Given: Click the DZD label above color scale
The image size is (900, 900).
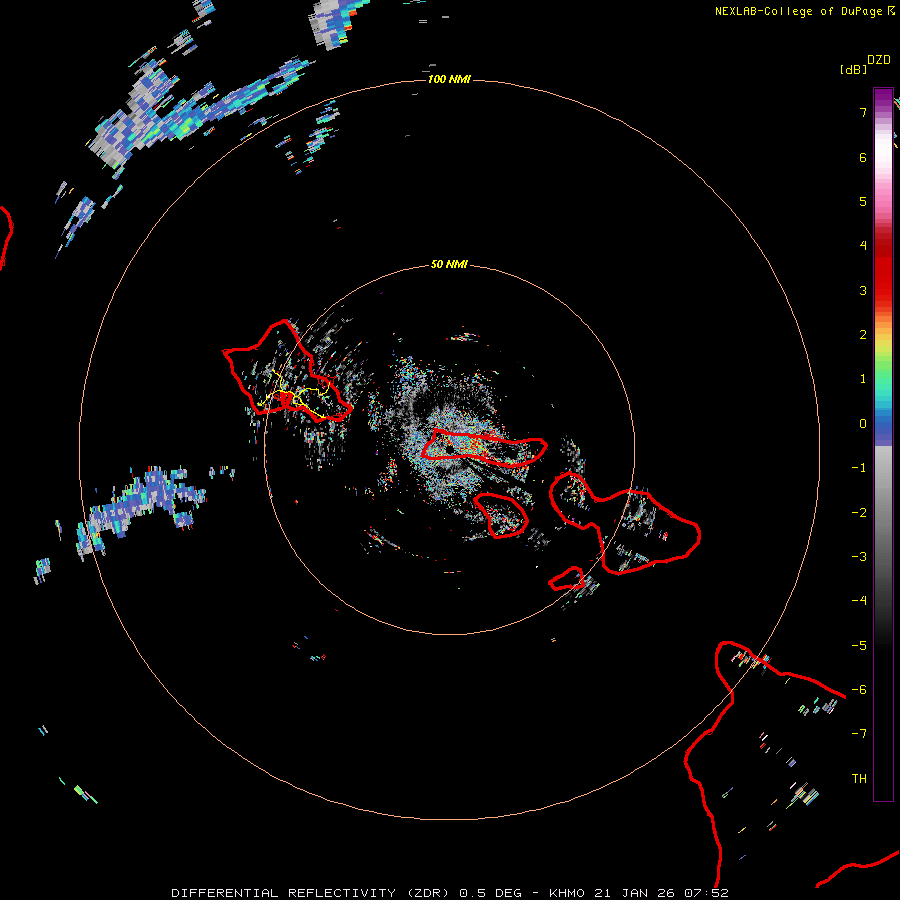Looking at the screenshot, I should click(x=879, y=60).
